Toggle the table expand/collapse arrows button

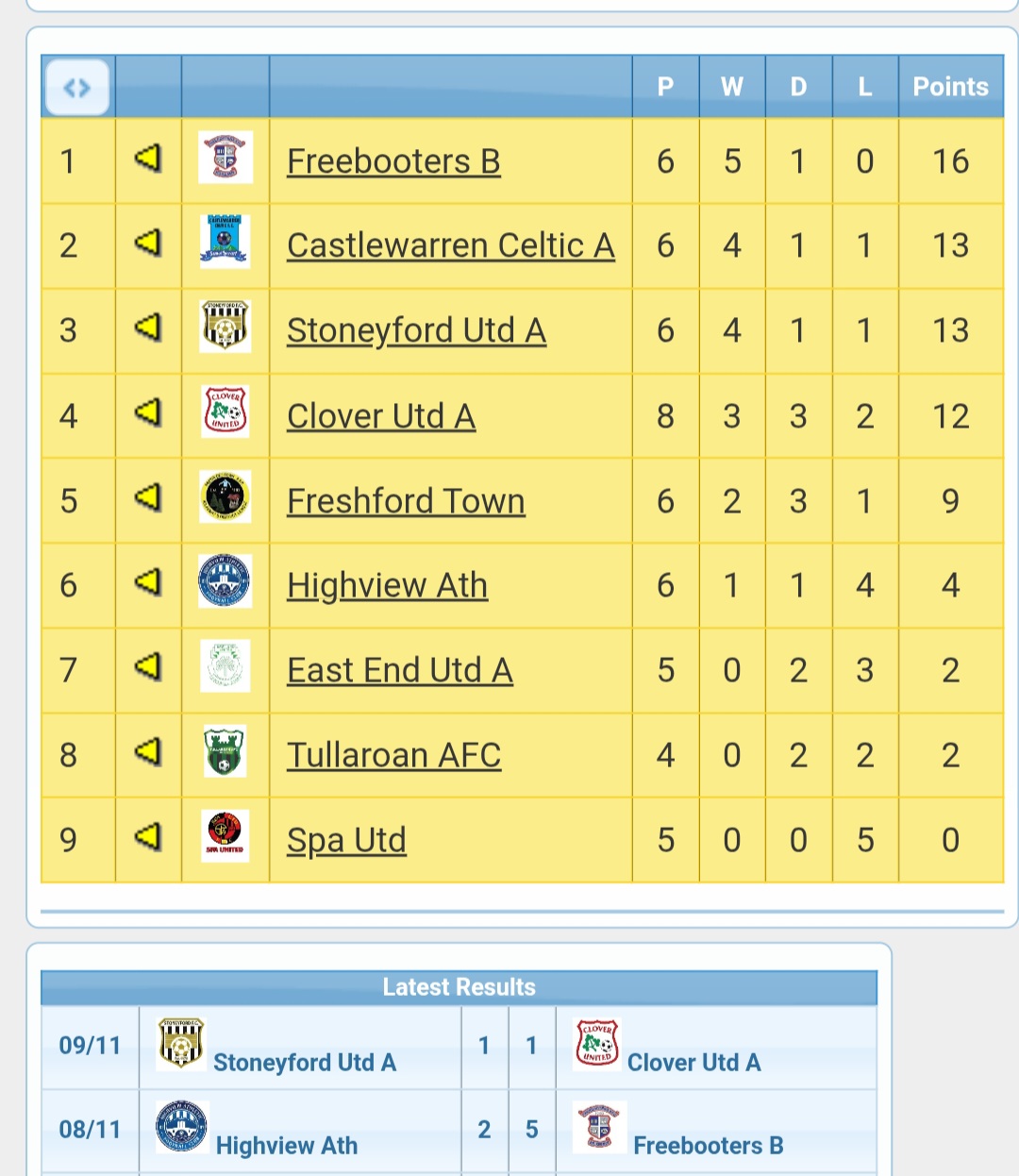coord(77,88)
